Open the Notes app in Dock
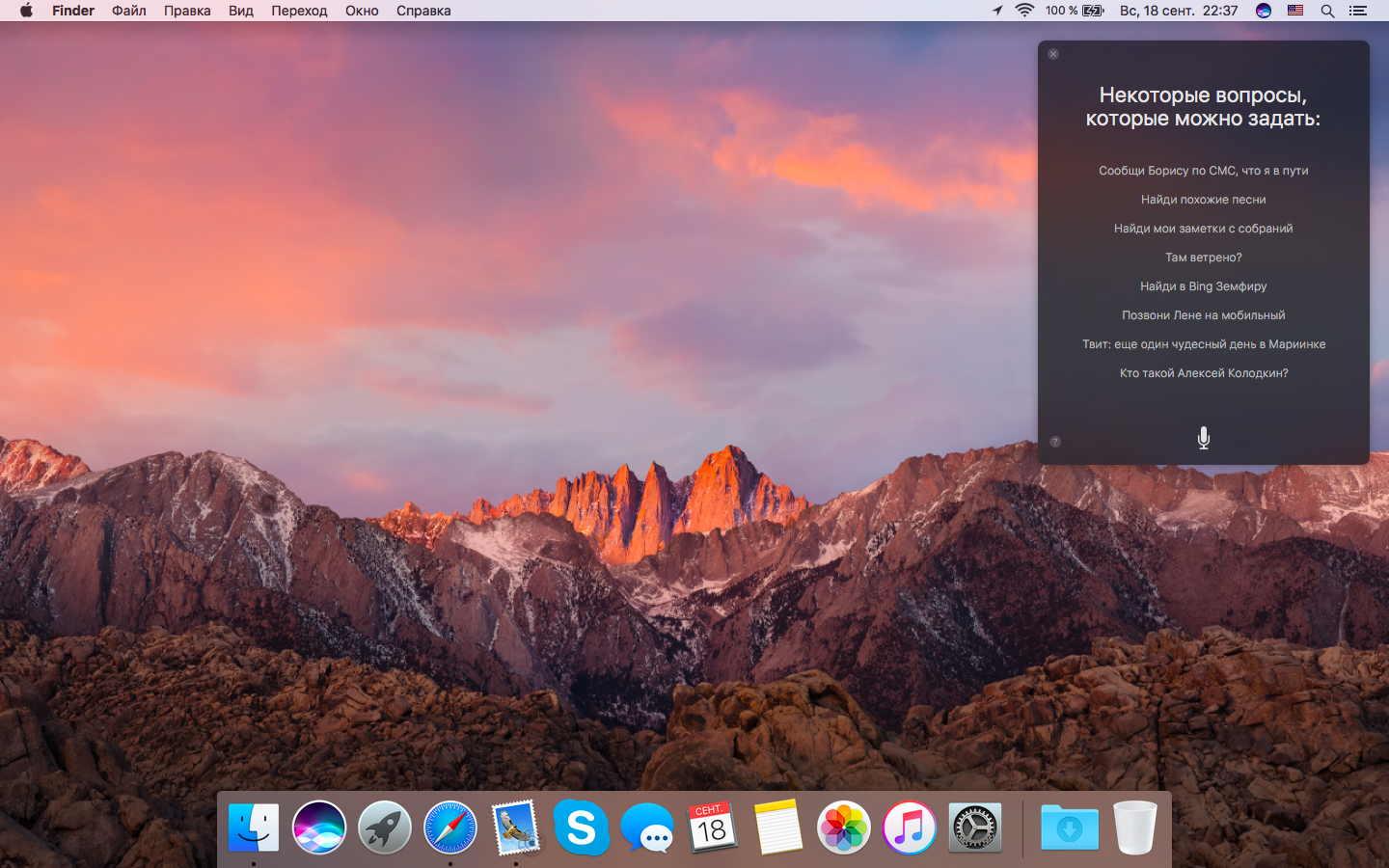Screen dimensions: 1389x868 [778, 827]
